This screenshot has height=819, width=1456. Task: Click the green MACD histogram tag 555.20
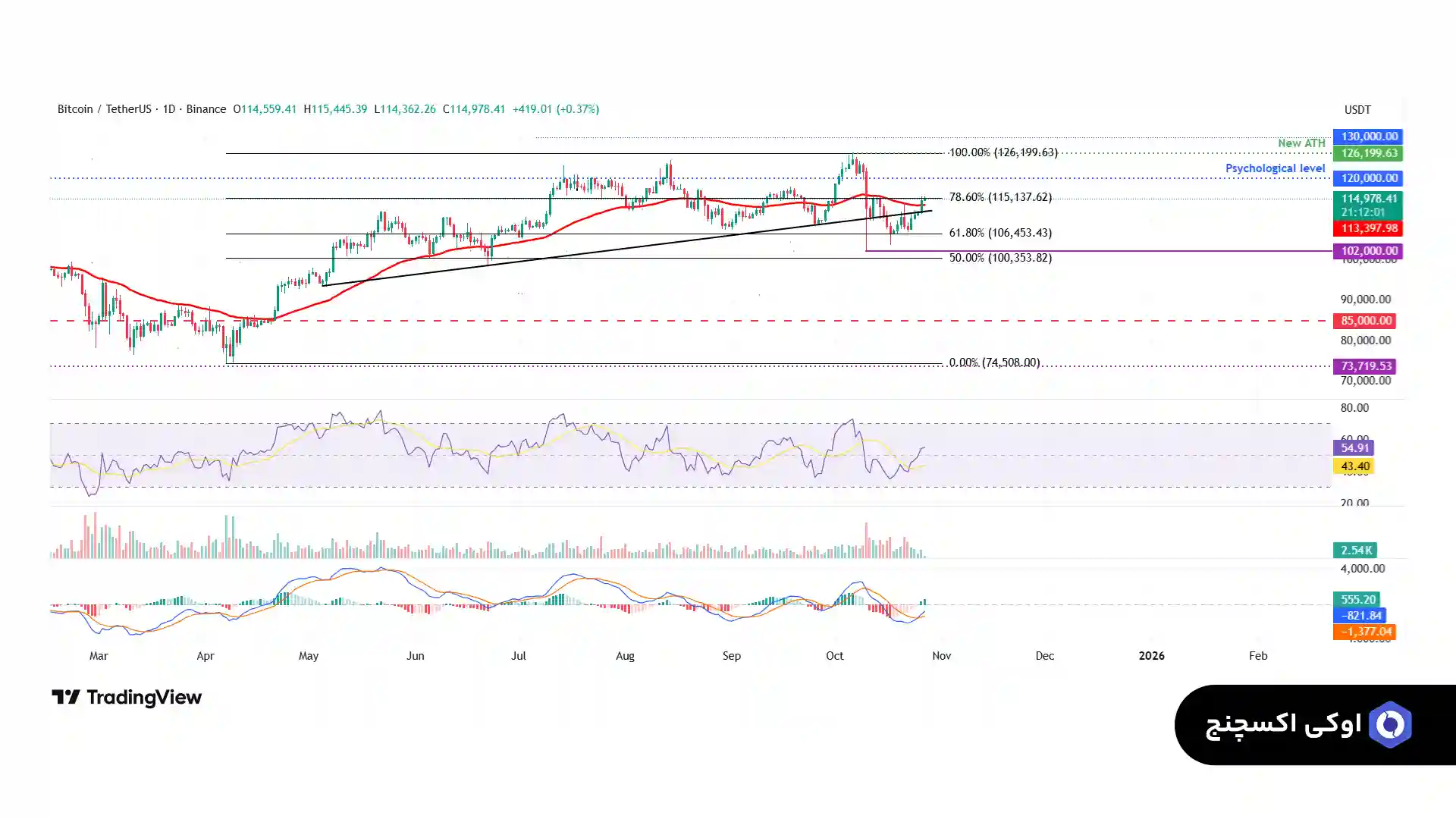(x=1357, y=599)
